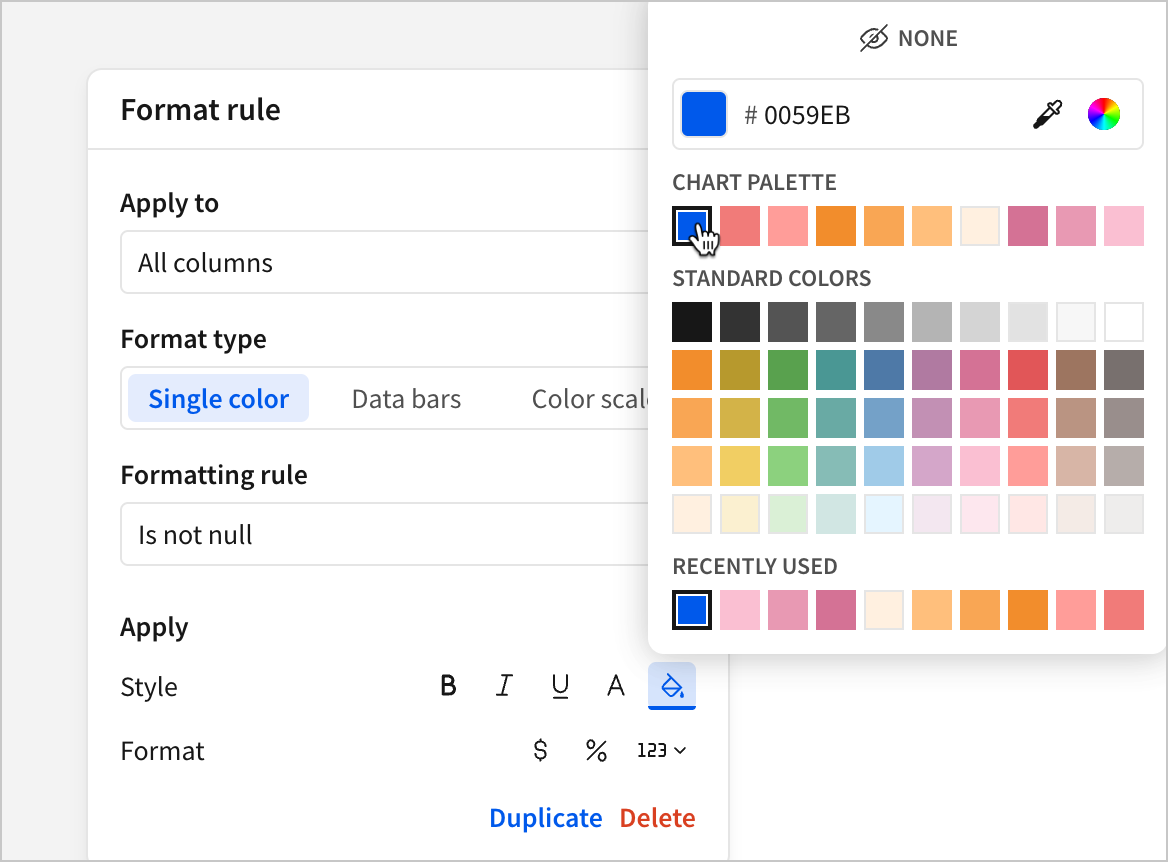Apply bold formatting to the style

tap(448, 686)
